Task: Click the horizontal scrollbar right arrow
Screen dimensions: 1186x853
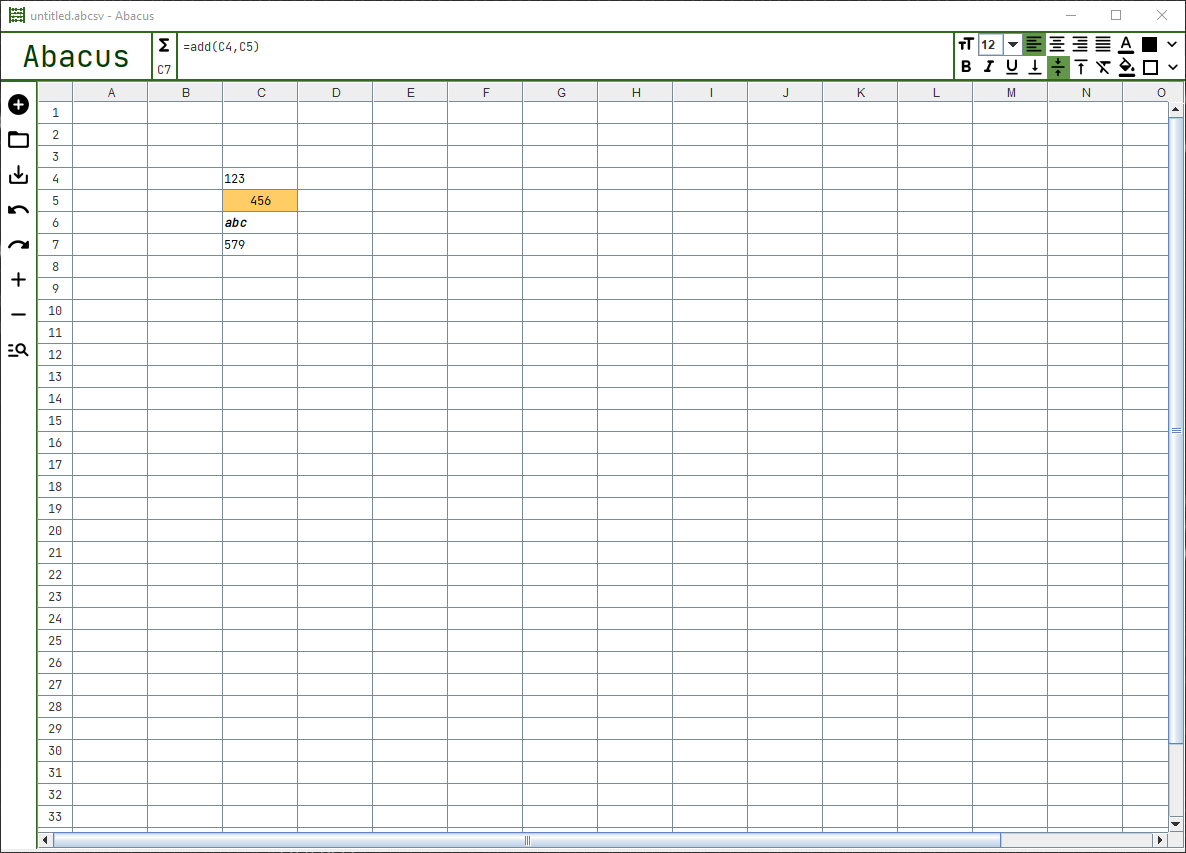Action: coord(1160,839)
